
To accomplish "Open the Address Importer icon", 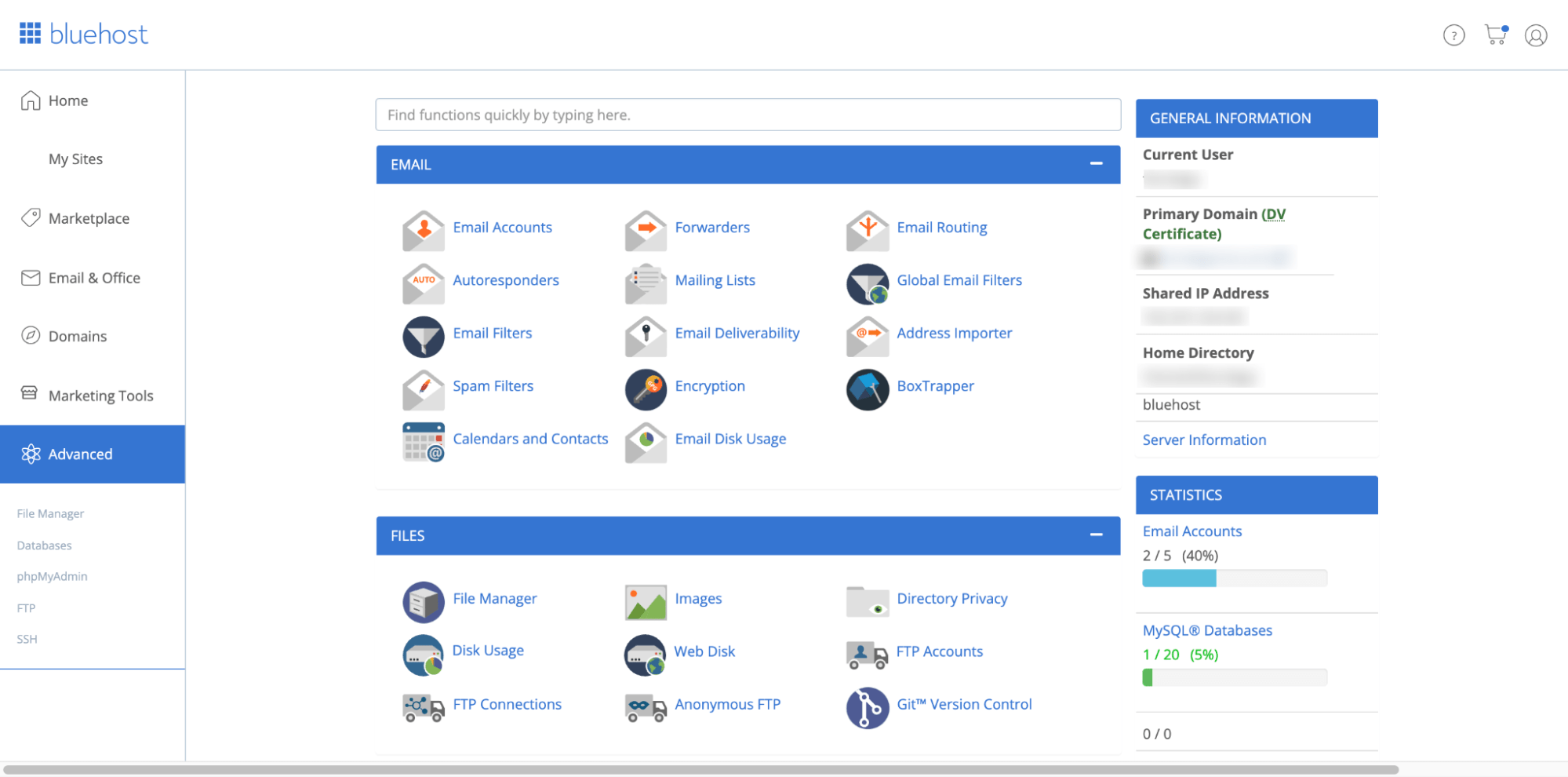I will coord(868,336).
